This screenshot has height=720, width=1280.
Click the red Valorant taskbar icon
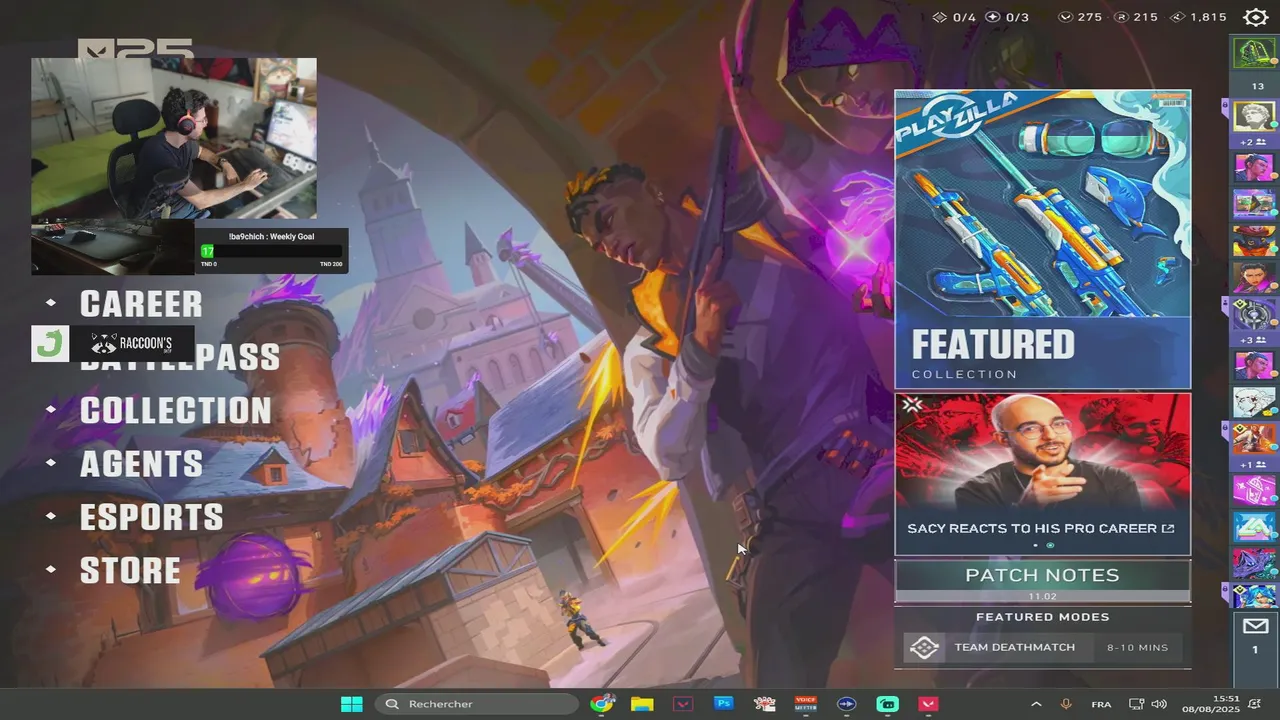[x=928, y=704]
